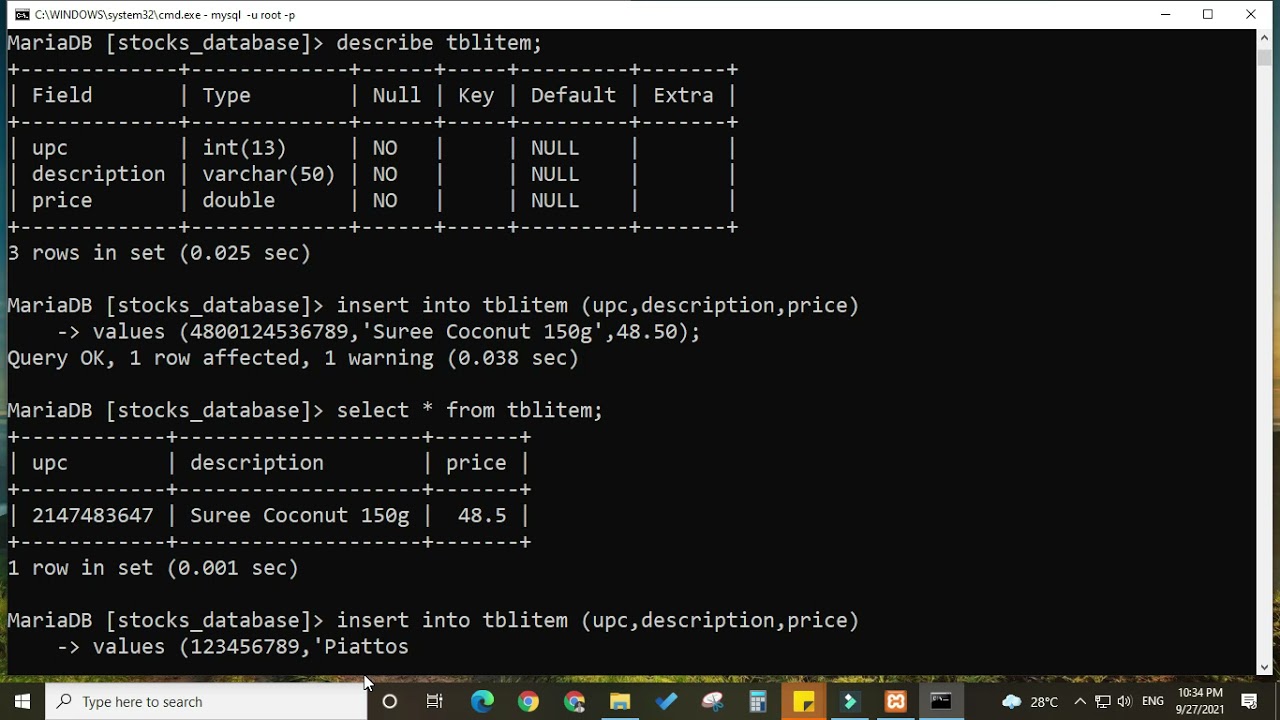Switch ENG input language indicator

(x=1153, y=701)
